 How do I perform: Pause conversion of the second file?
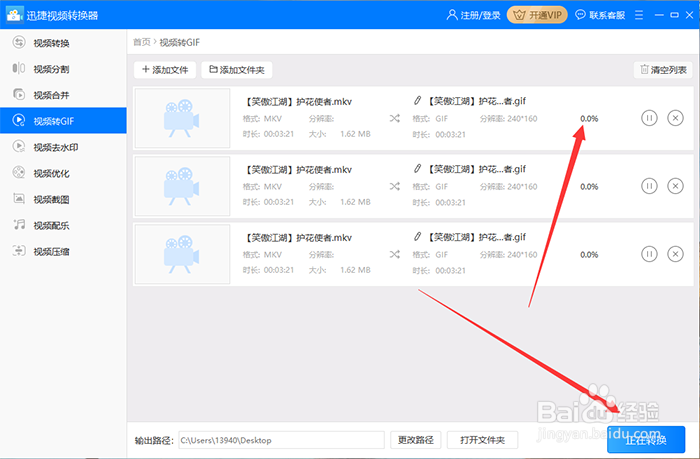pyautogui.click(x=649, y=186)
